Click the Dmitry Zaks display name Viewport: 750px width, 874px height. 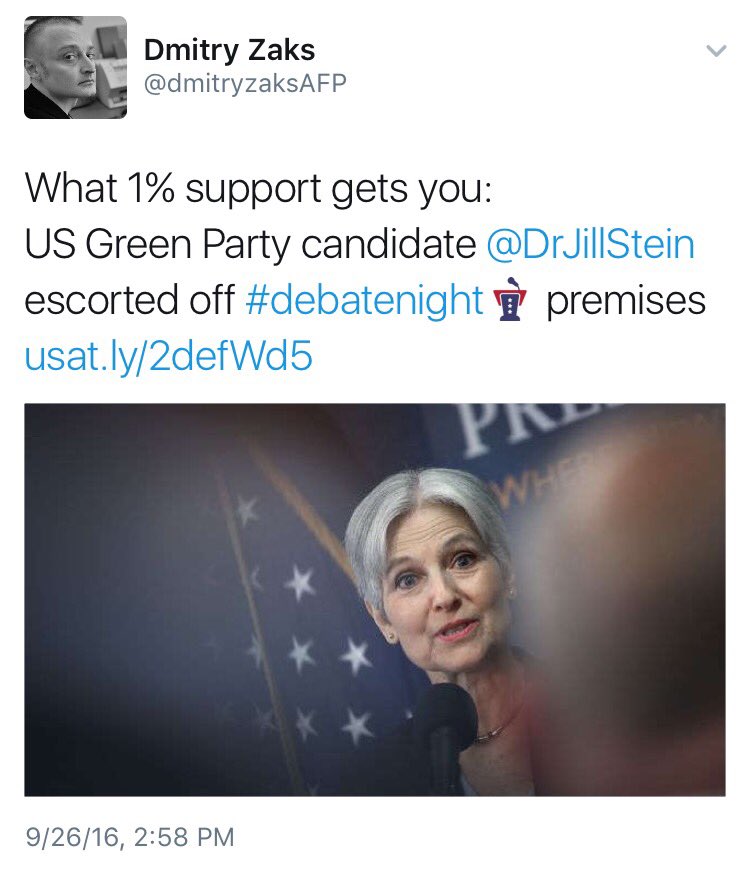pyautogui.click(x=230, y=50)
